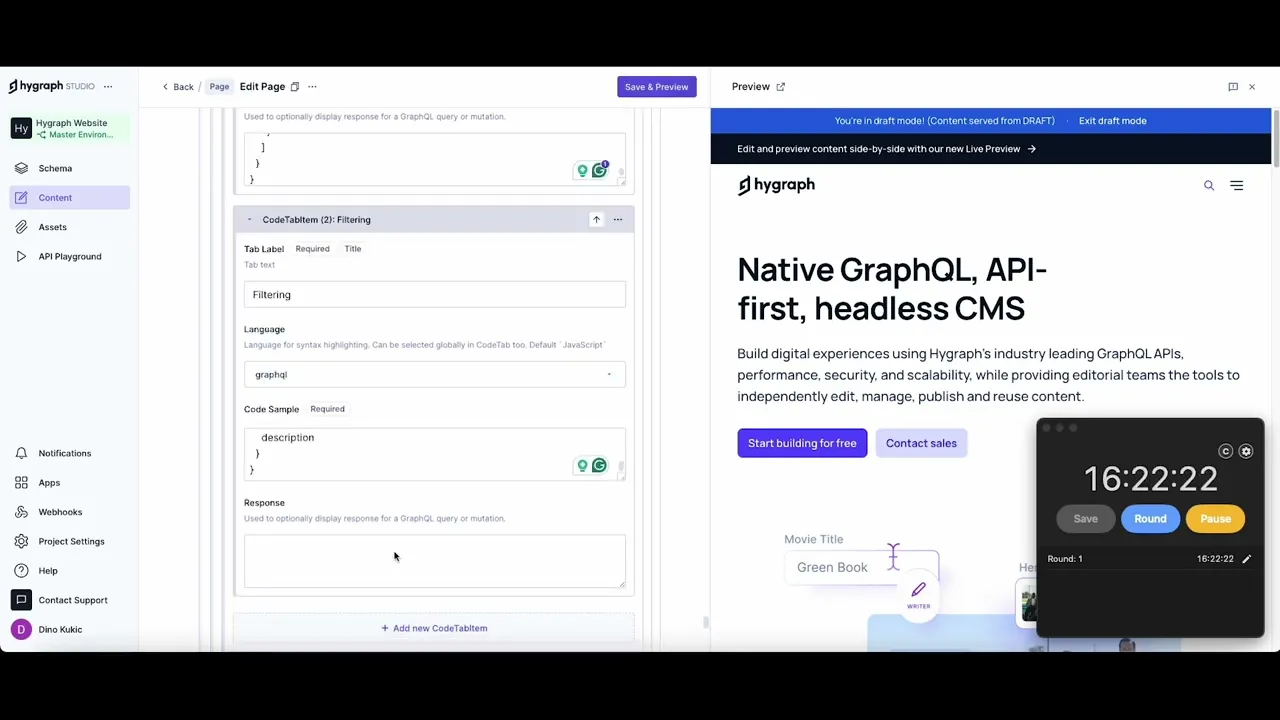Open the Edit Page three-dots options menu

coord(312,87)
